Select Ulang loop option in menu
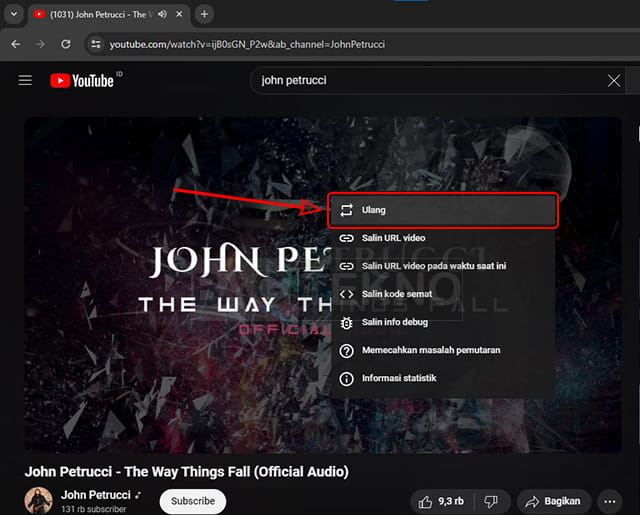The image size is (640, 515). (x=443, y=210)
